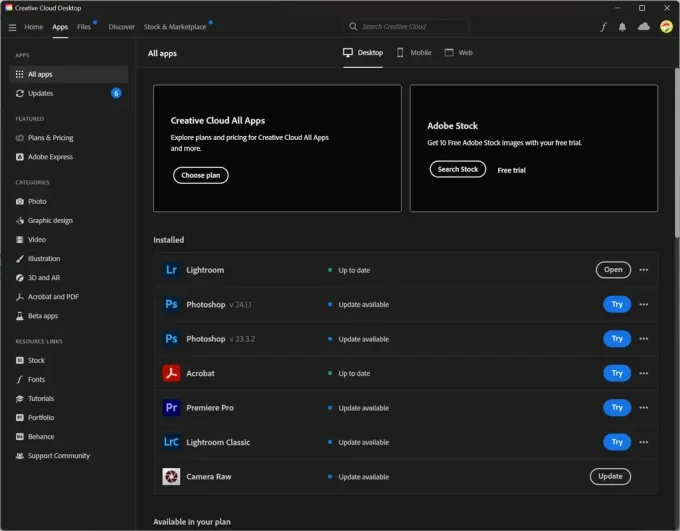This screenshot has width=680, height=531.
Task: Check cloud sync status icon
Action: [x=644, y=27]
